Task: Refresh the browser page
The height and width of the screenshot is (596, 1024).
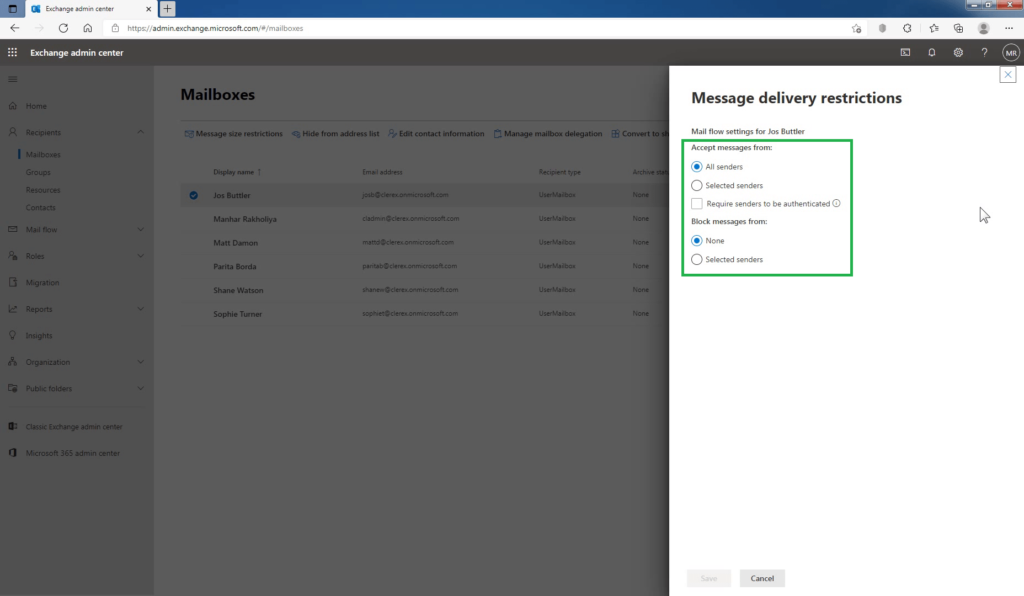Action: click(x=63, y=28)
